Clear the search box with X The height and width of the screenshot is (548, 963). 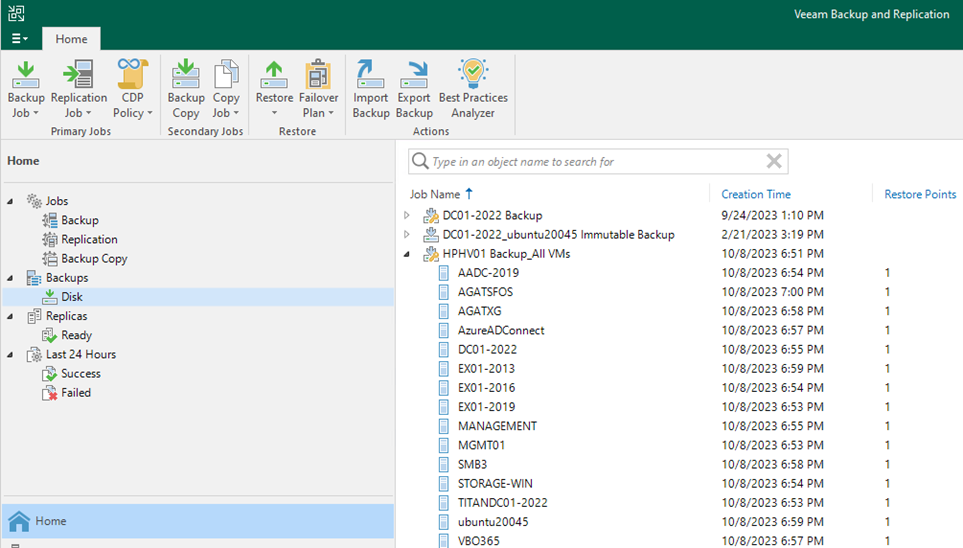[774, 161]
